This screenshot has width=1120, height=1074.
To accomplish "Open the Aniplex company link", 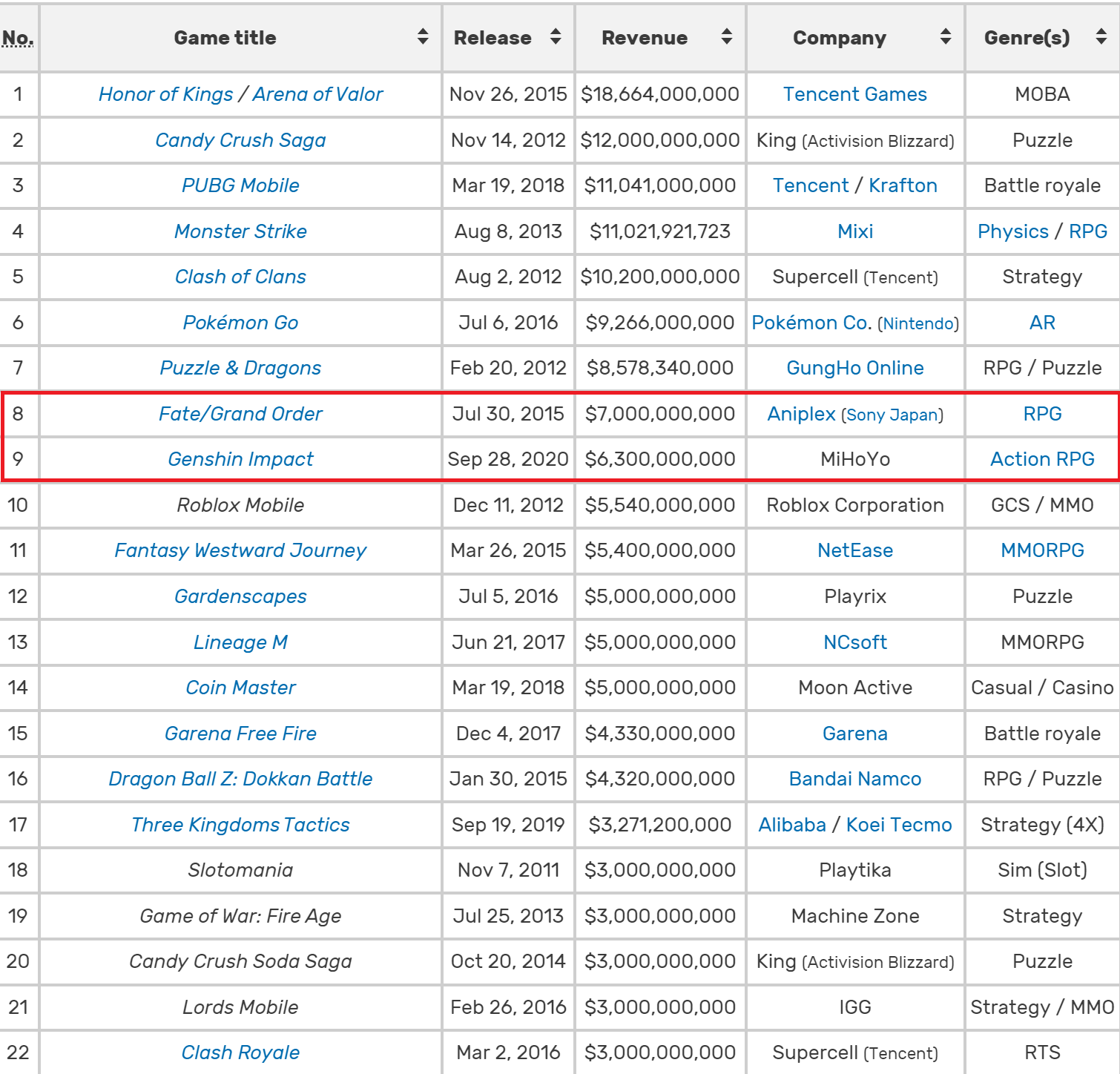I will (801, 414).
